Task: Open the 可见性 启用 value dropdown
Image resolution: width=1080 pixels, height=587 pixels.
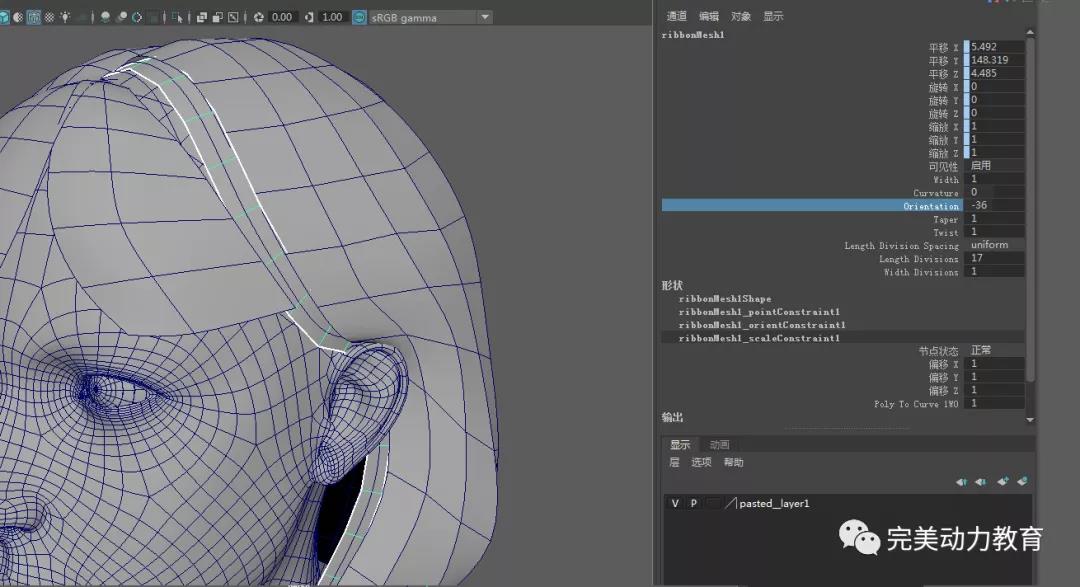Action: (994, 166)
